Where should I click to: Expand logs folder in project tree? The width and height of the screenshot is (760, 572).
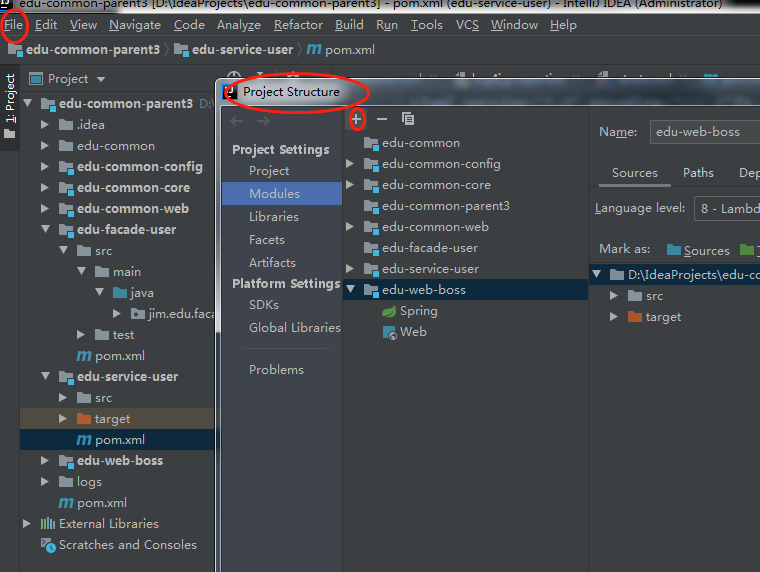click(45, 481)
